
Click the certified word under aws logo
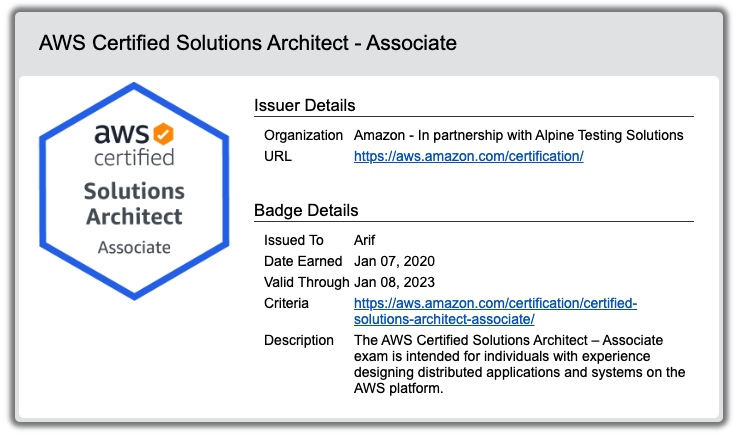click(x=134, y=157)
